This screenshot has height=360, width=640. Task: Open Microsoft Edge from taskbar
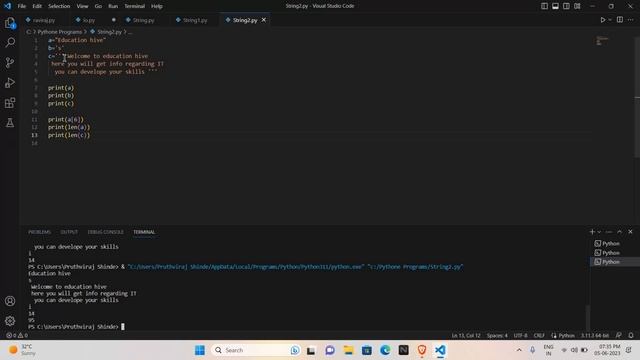385,350
